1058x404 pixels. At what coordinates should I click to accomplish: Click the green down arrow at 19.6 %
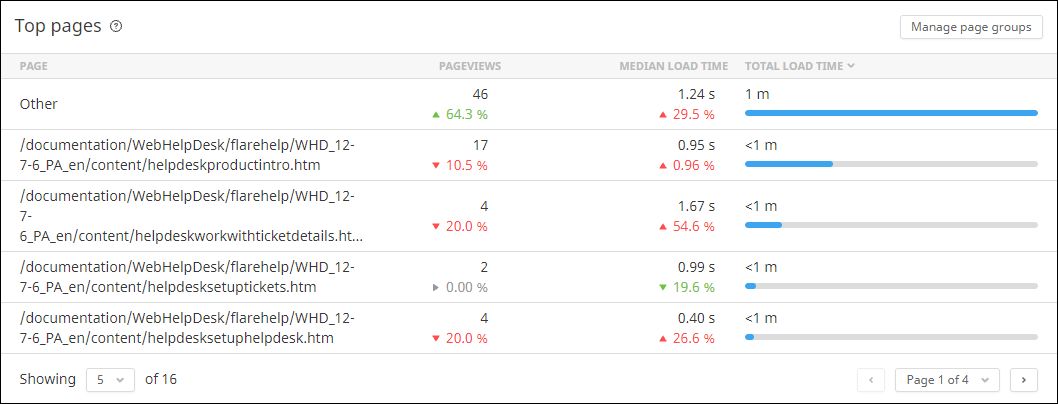(x=662, y=288)
